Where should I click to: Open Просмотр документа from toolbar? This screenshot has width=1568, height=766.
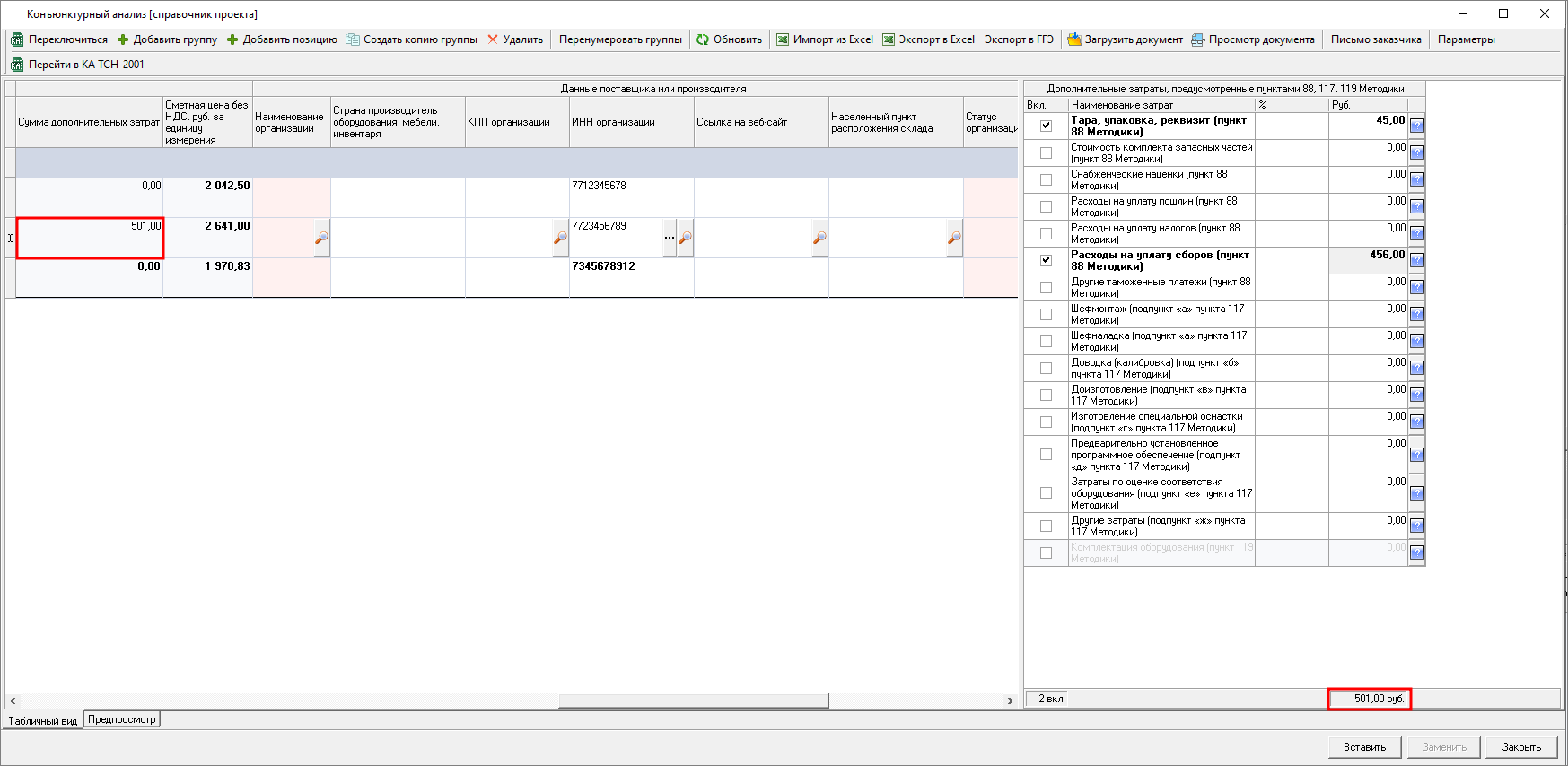1198,39
